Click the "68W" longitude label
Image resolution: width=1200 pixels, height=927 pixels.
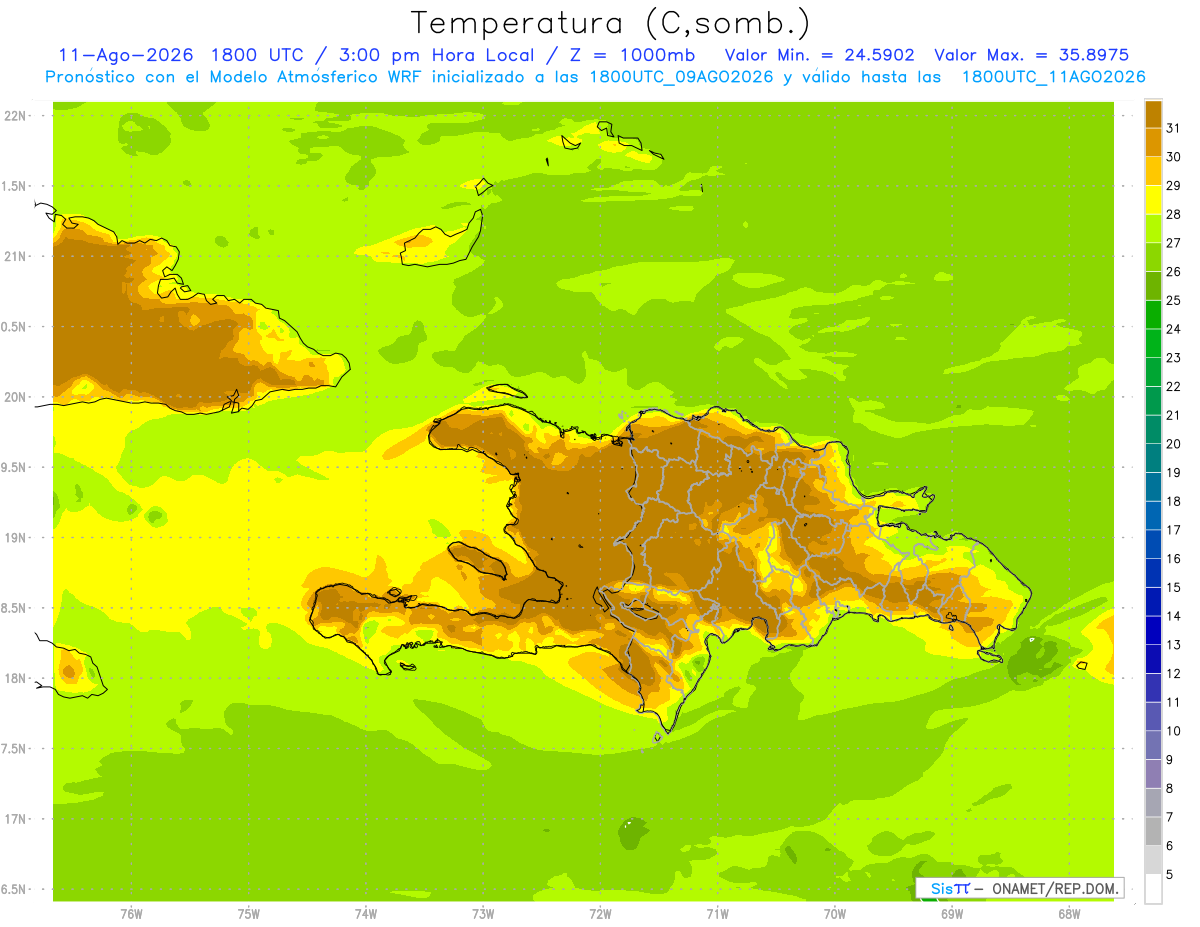pos(1068,913)
